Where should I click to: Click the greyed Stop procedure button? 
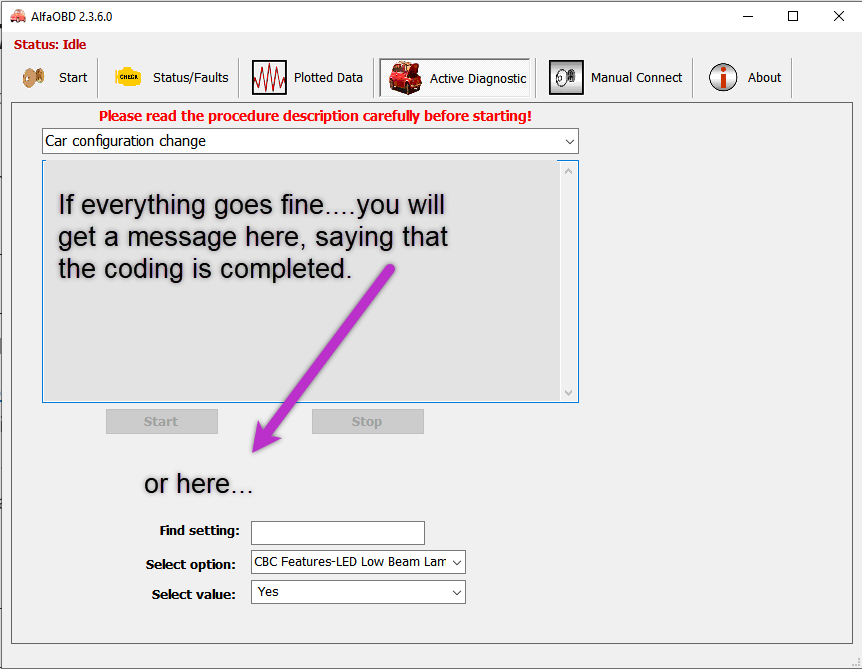(x=367, y=422)
